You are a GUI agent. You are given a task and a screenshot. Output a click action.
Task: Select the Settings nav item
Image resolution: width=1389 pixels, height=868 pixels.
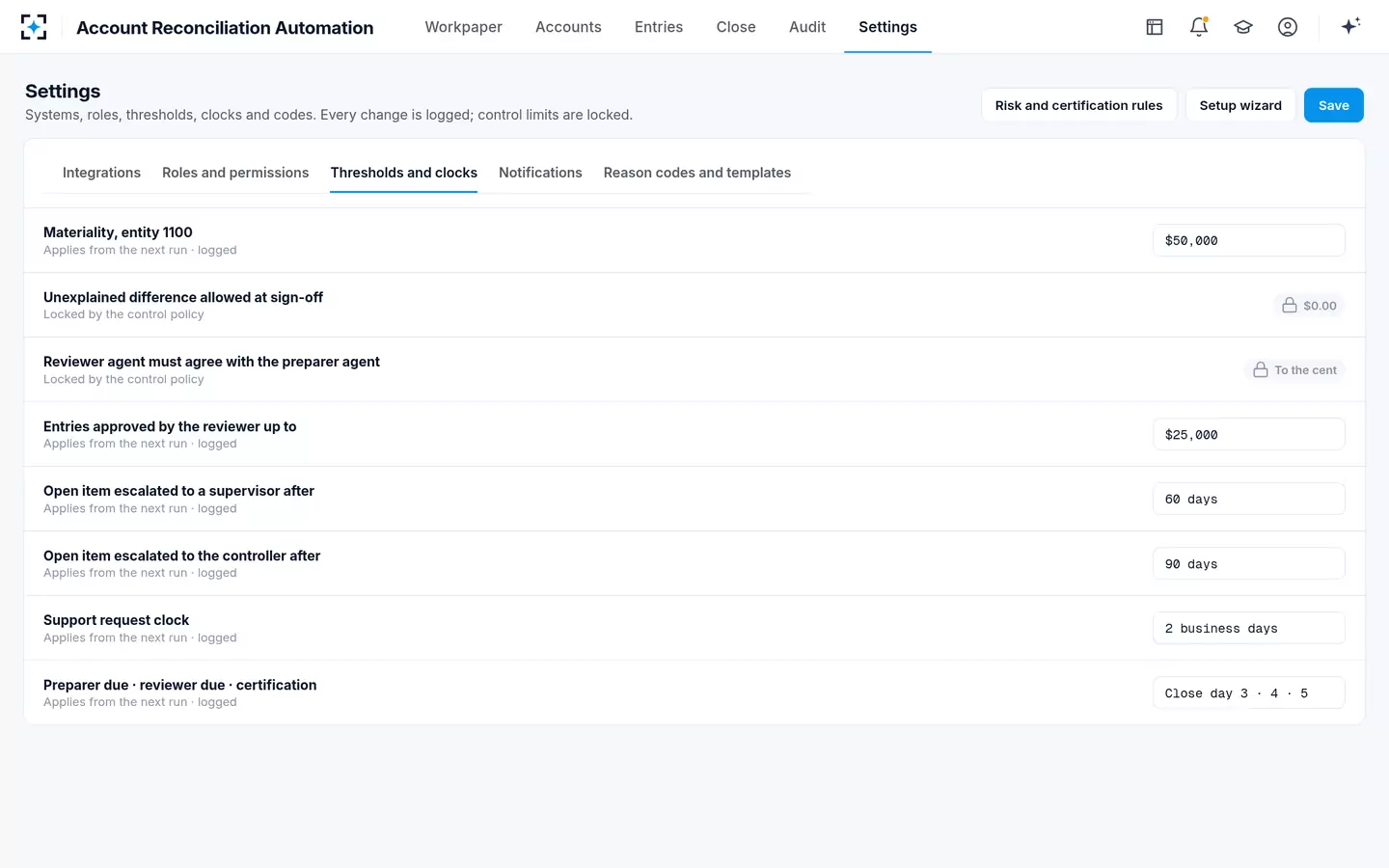pyautogui.click(x=887, y=27)
